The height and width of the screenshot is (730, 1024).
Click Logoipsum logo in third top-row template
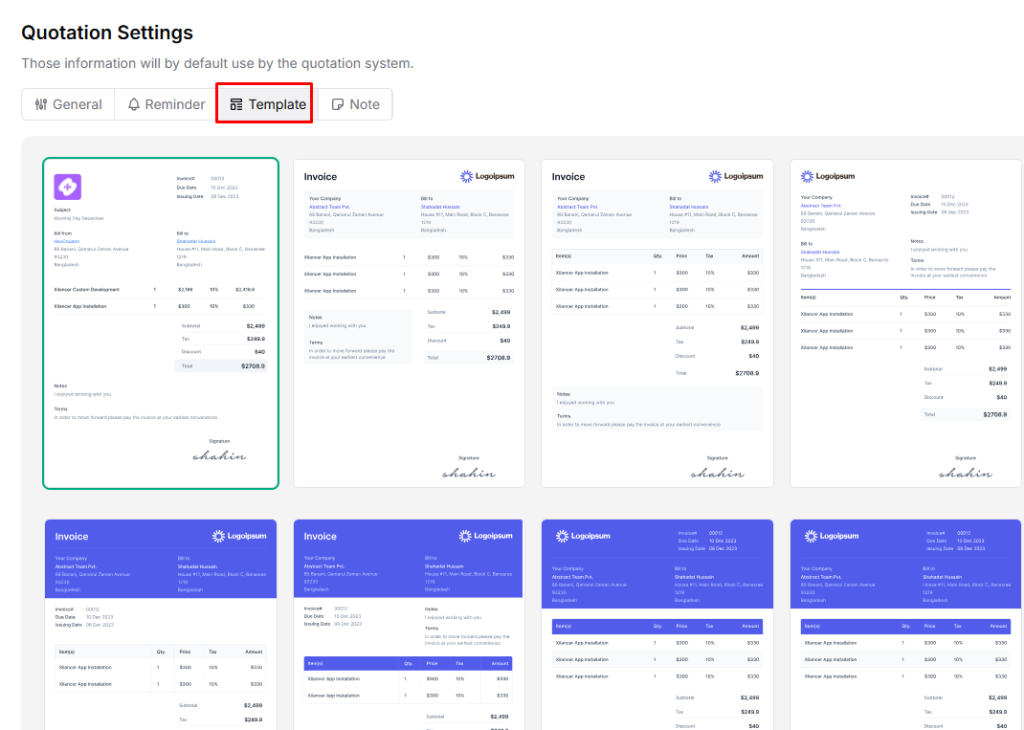pos(735,176)
